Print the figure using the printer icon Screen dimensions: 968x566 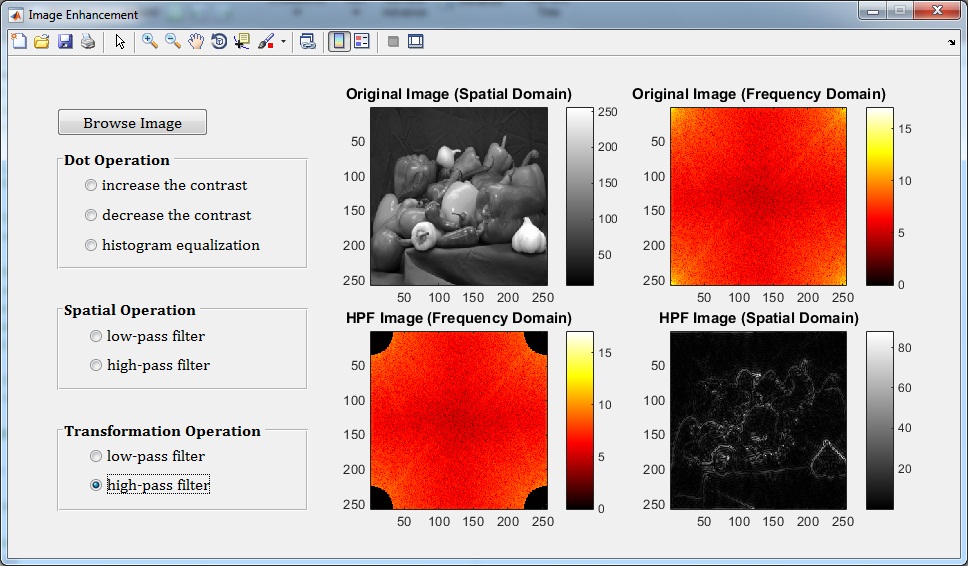(88, 41)
